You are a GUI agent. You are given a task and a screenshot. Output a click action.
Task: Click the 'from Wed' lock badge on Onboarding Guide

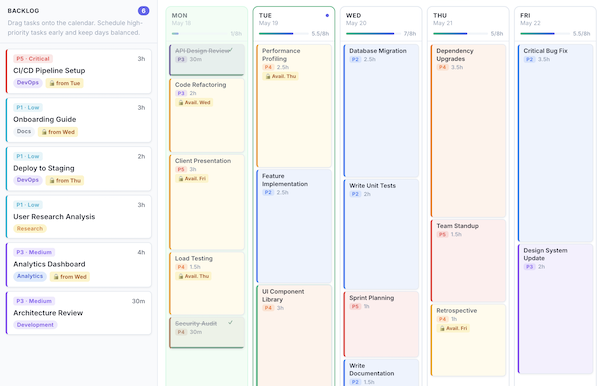pos(58,132)
